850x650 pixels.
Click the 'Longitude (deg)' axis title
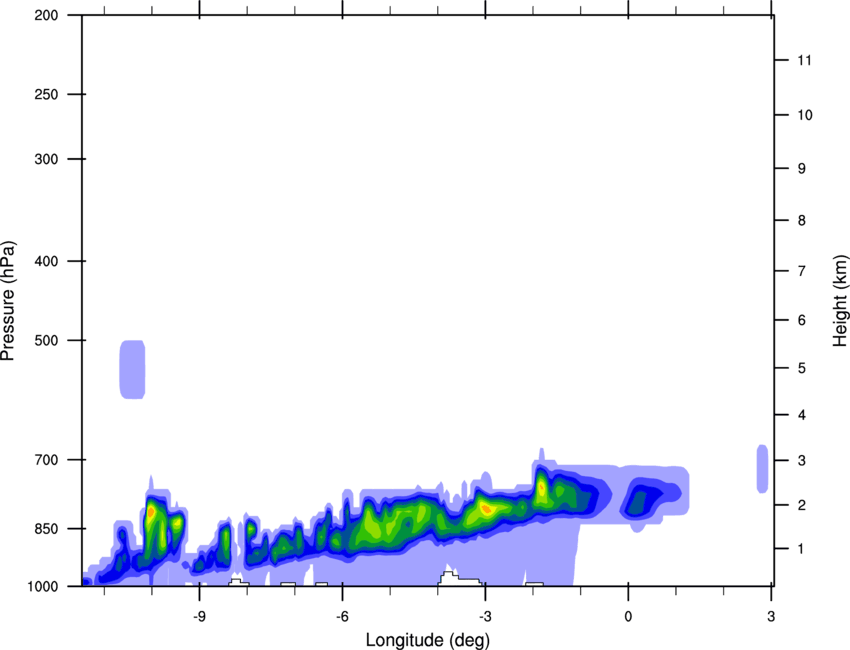point(428,640)
